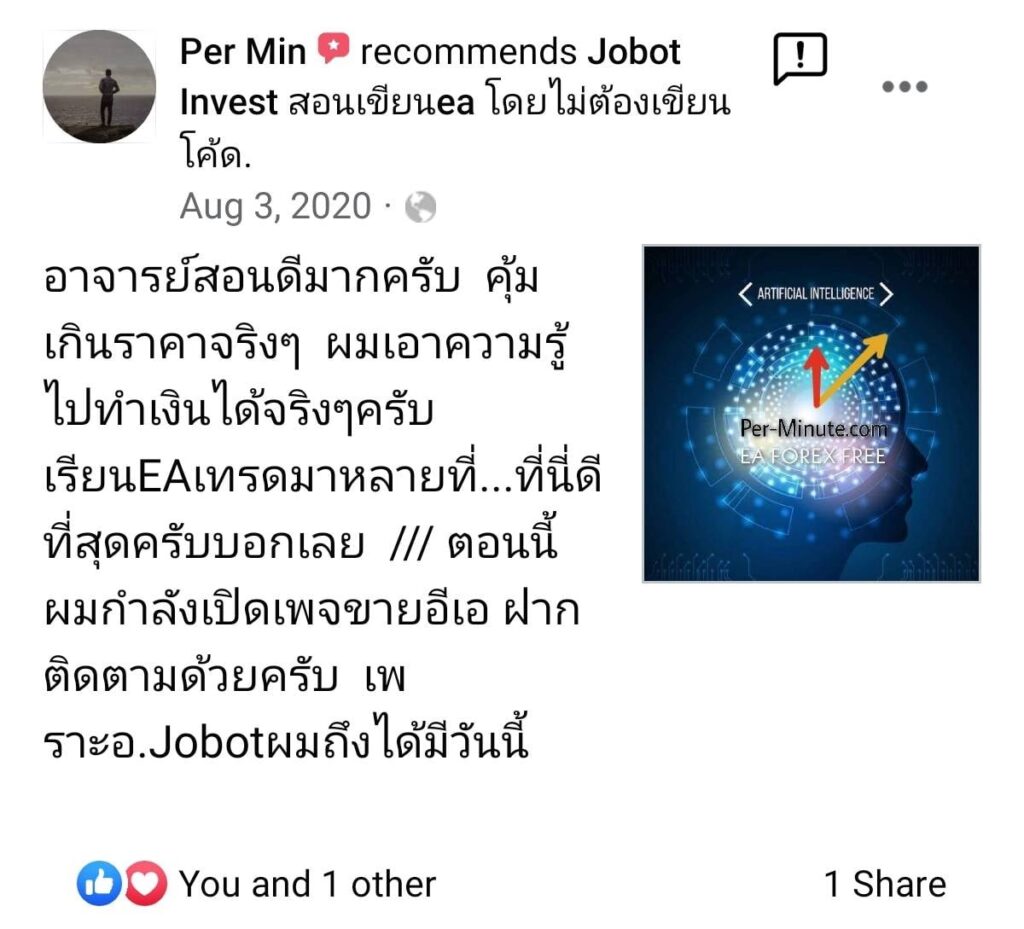Open the three-dot post options menu
Screen dimensions: 1024x929
904,86
